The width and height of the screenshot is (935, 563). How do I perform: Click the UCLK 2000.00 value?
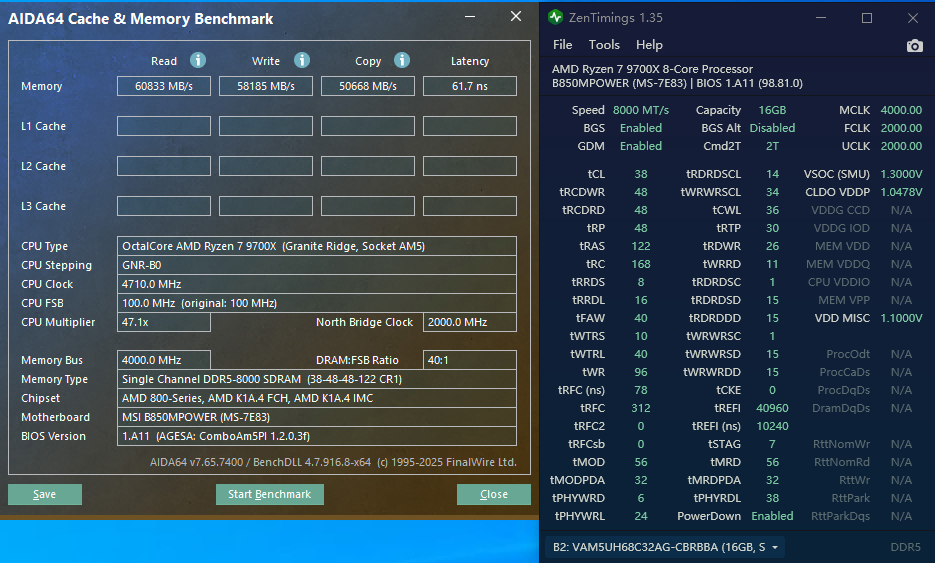point(901,146)
